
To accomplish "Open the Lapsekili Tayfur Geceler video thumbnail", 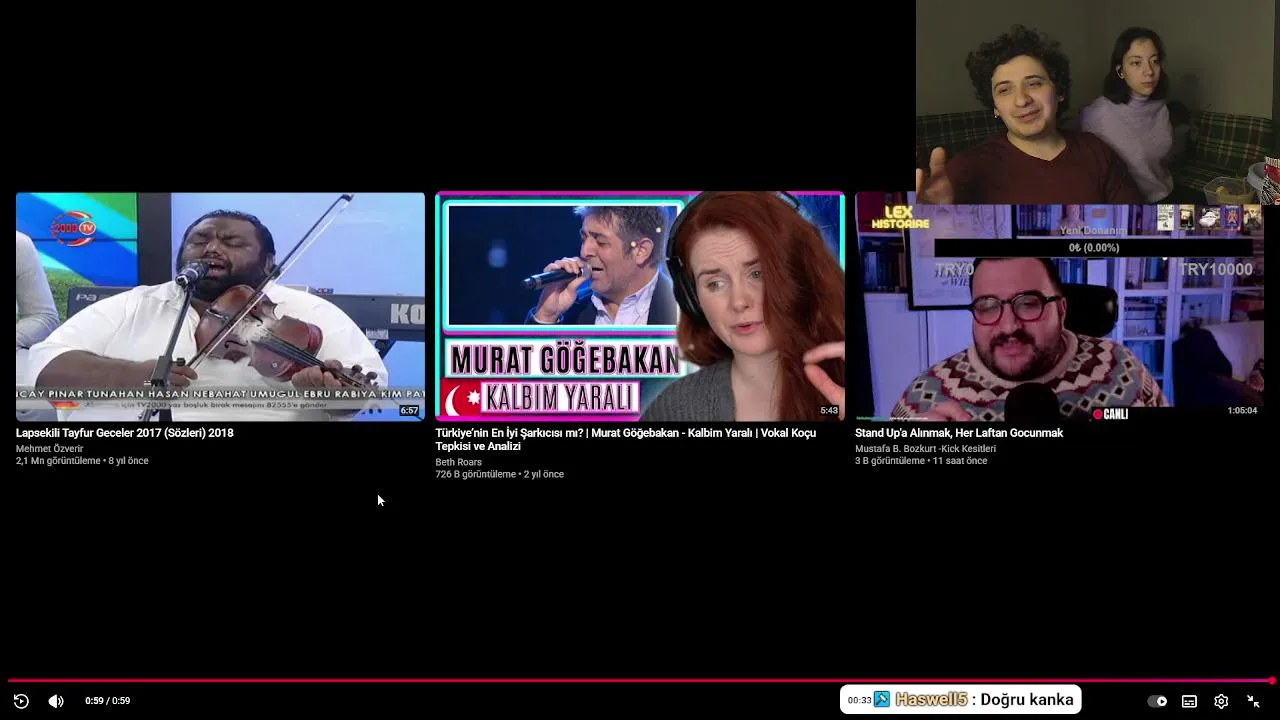I will pyautogui.click(x=220, y=306).
